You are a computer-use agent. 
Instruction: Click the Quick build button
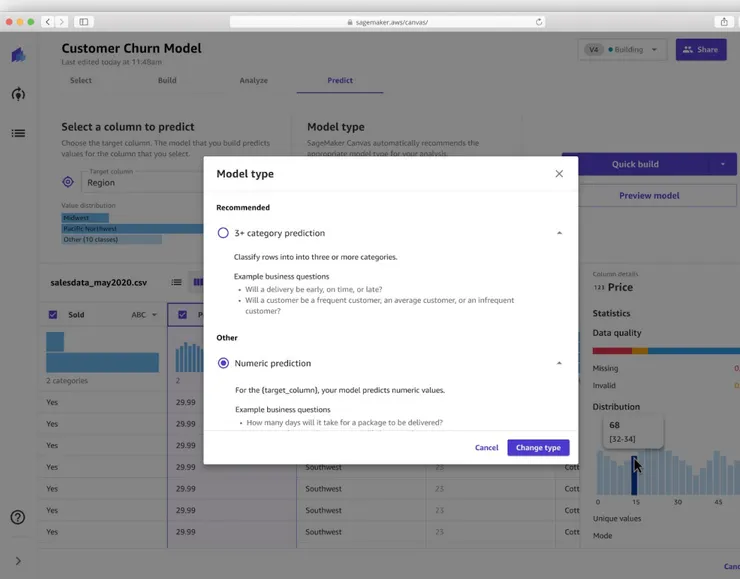(635, 164)
